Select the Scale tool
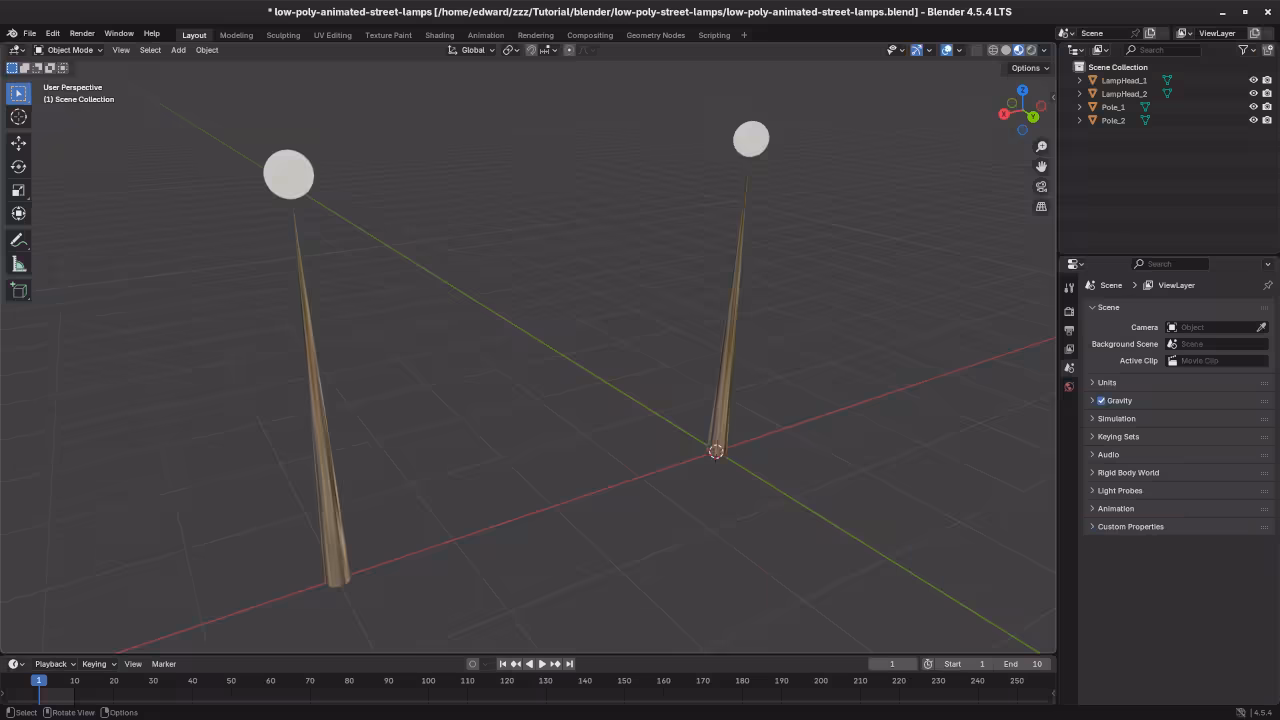1280x720 pixels. pos(18,189)
